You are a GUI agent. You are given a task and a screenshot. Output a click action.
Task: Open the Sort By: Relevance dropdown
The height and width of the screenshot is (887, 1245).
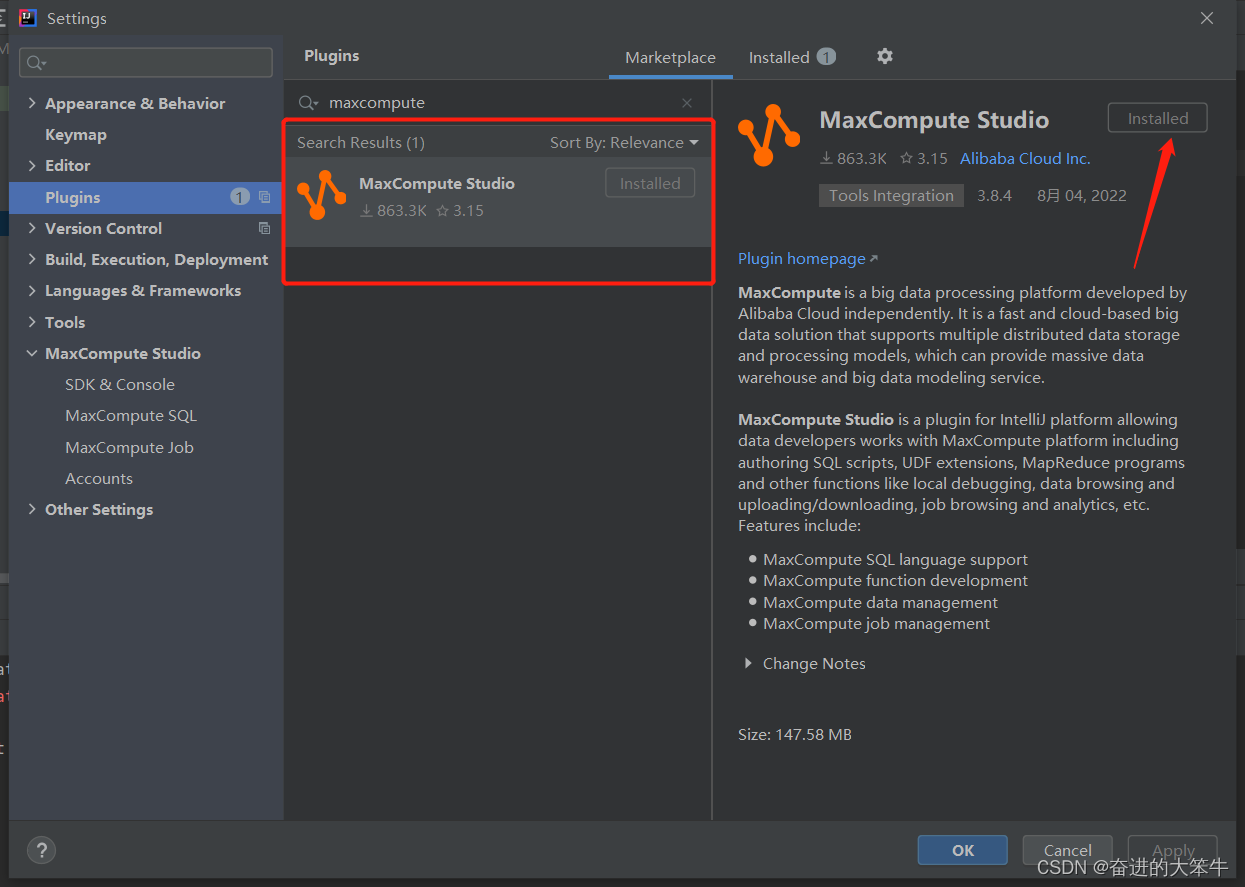pyautogui.click(x=624, y=143)
